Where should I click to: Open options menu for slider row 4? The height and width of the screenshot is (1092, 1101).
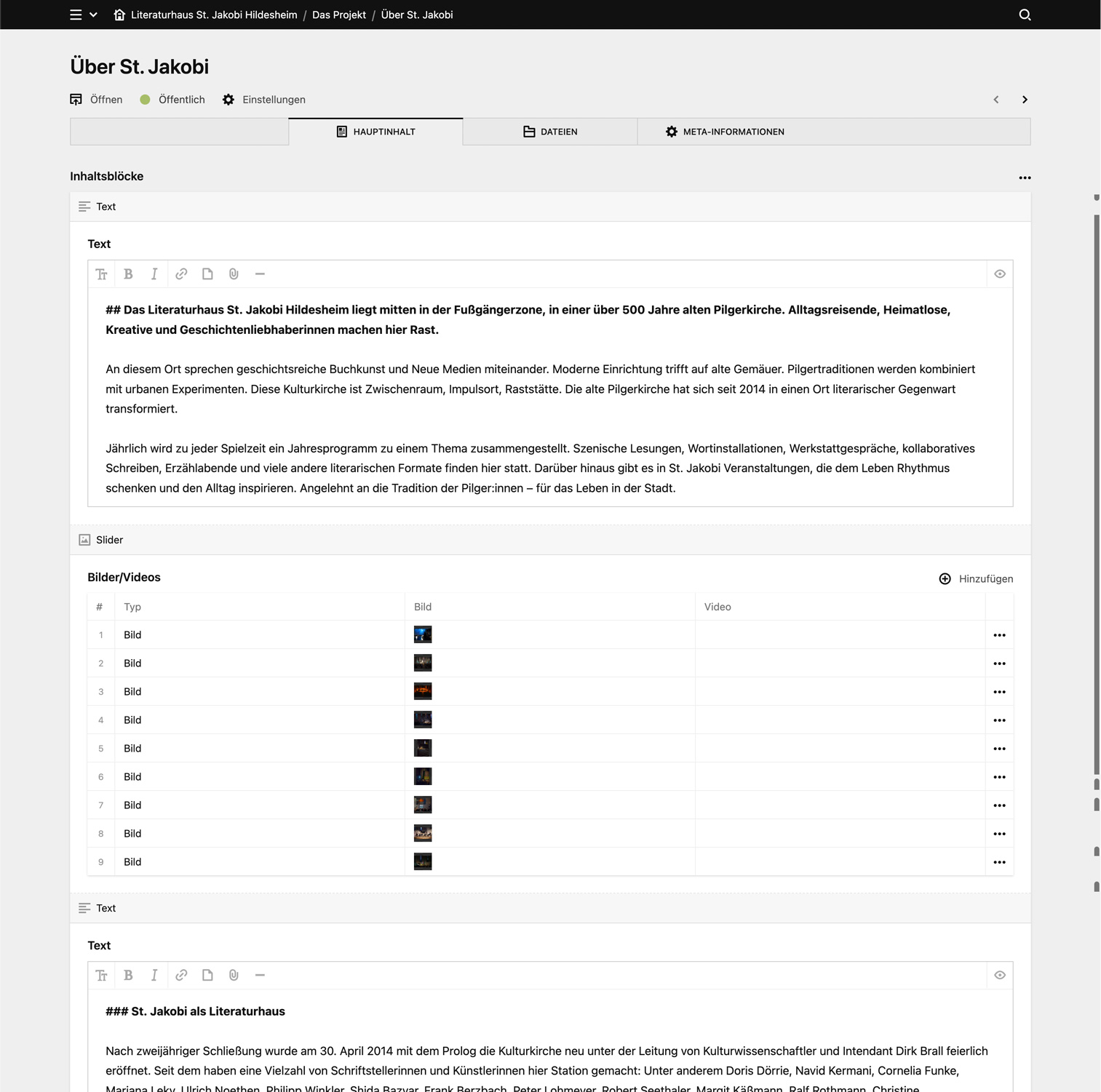click(999, 720)
